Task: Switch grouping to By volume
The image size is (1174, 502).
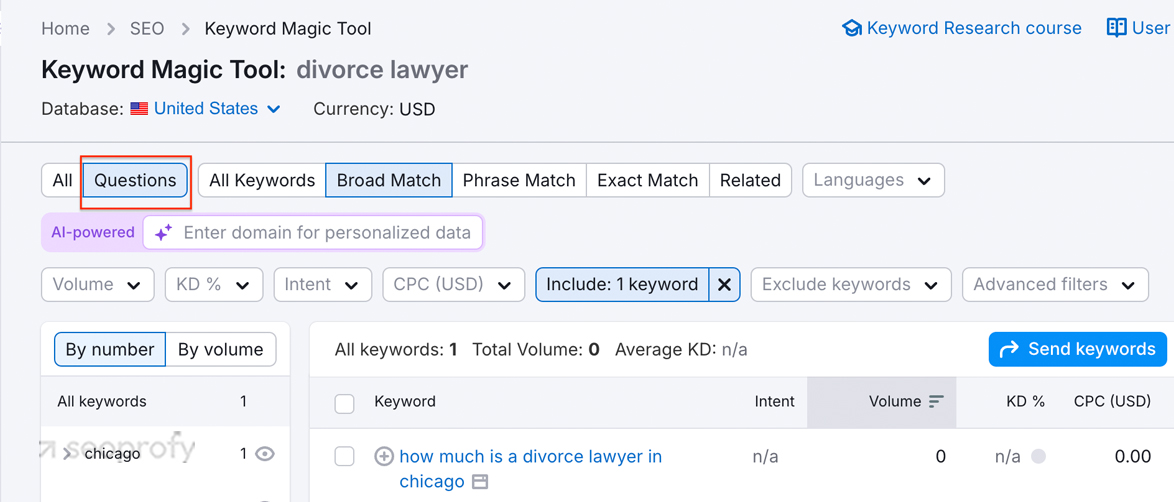Action: tap(220, 350)
